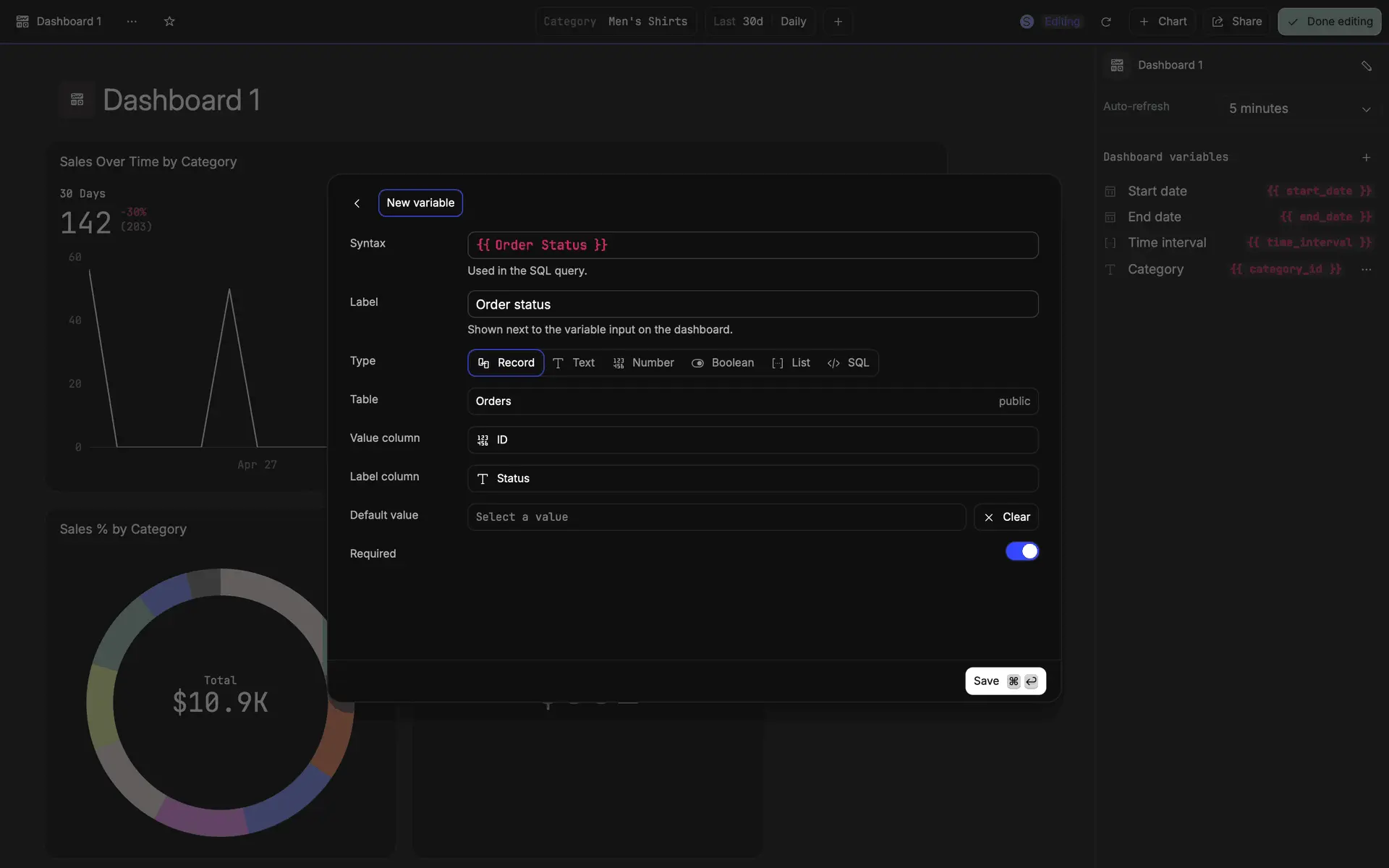Open the Category variable more options
The height and width of the screenshot is (868, 1389).
coord(1366,269)
